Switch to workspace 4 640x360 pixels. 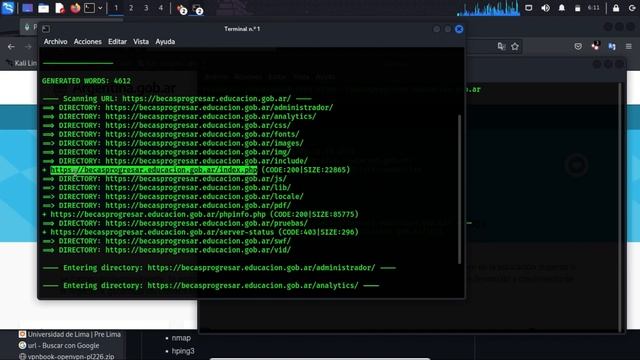160,8
